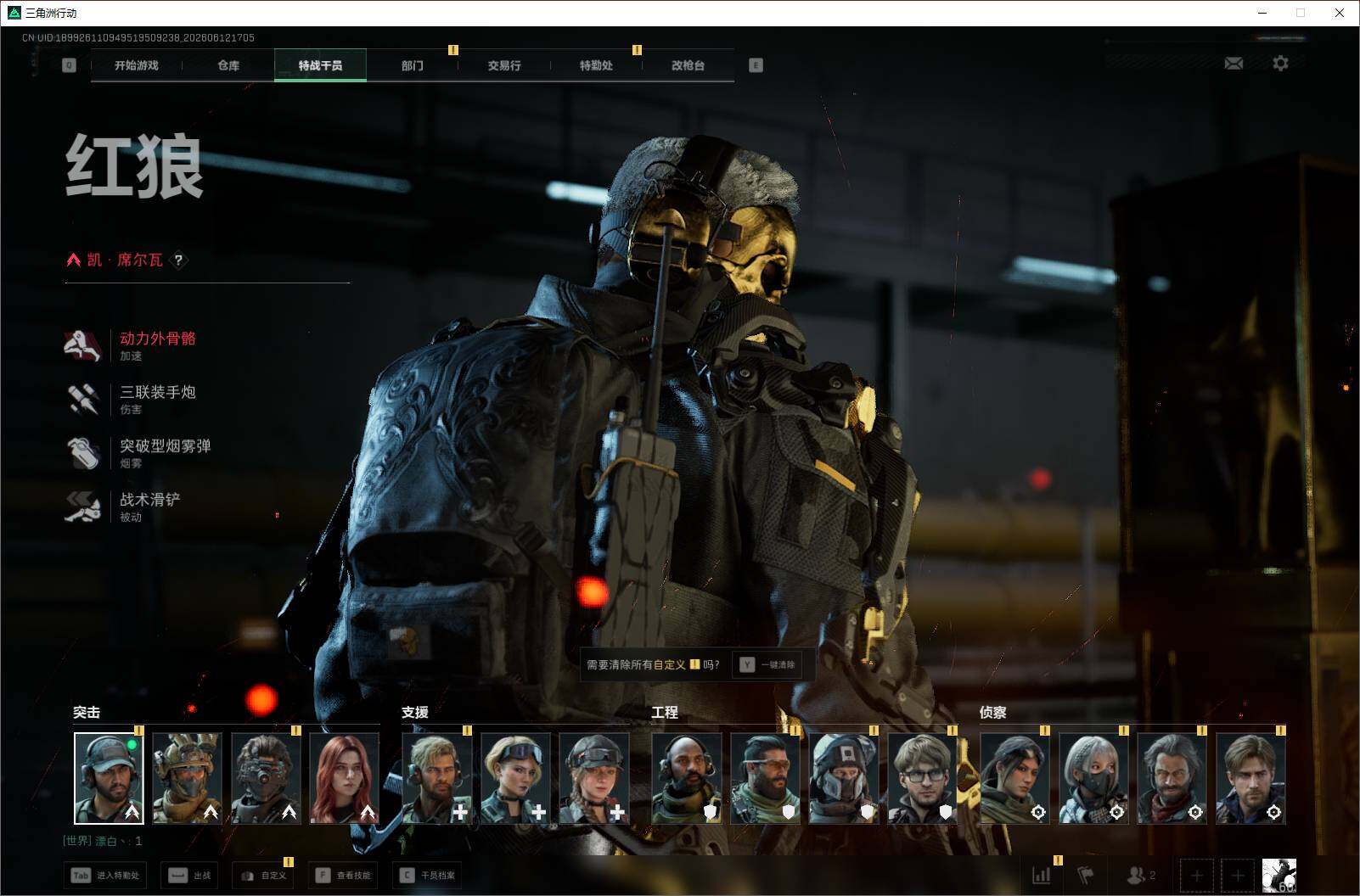1360x896 pixels.
Task: Click the 进入特勤处 button
Action: click(104, 876)
